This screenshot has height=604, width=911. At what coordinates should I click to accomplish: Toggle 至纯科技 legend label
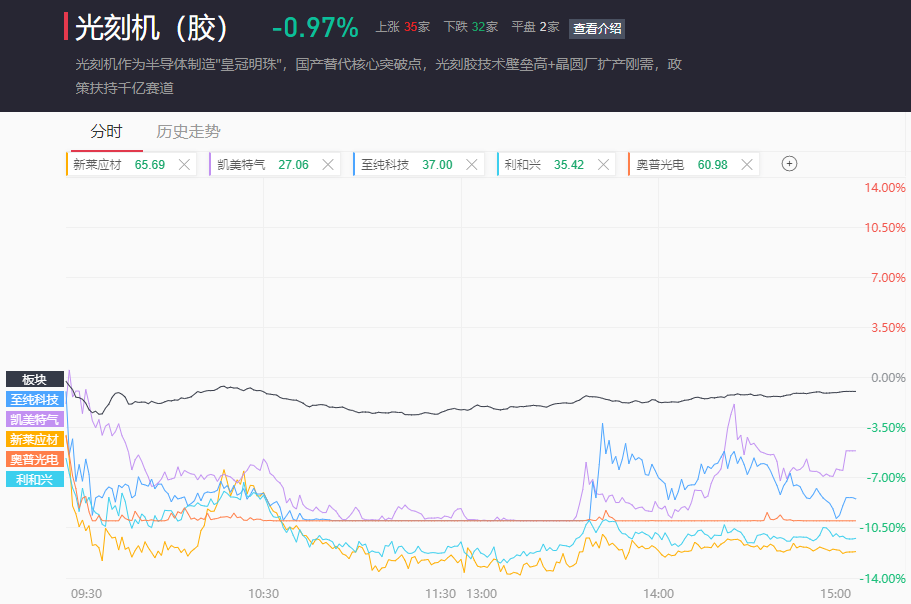pos(35,399)
